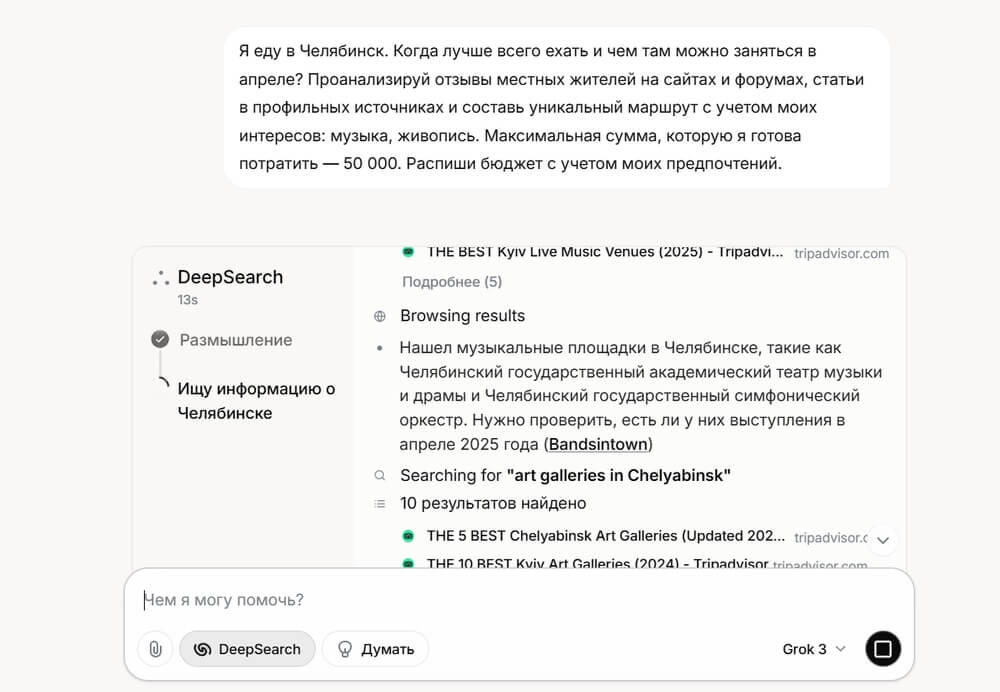Screen dimensions: 1000x692
Task: Open the Grok 3 model dropdown
Action: point(813,649)
